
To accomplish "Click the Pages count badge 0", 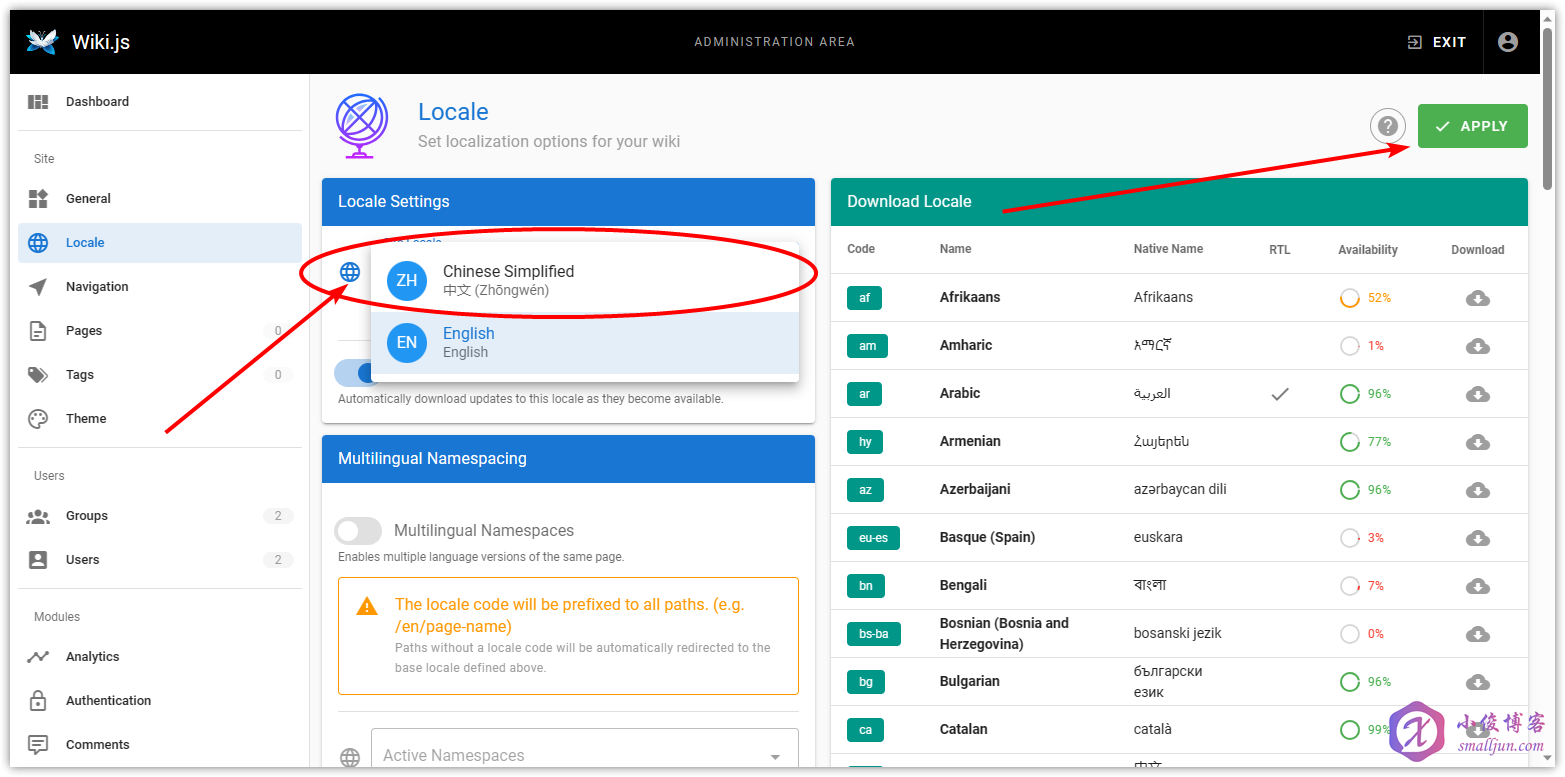I will [x=278, y=331].
